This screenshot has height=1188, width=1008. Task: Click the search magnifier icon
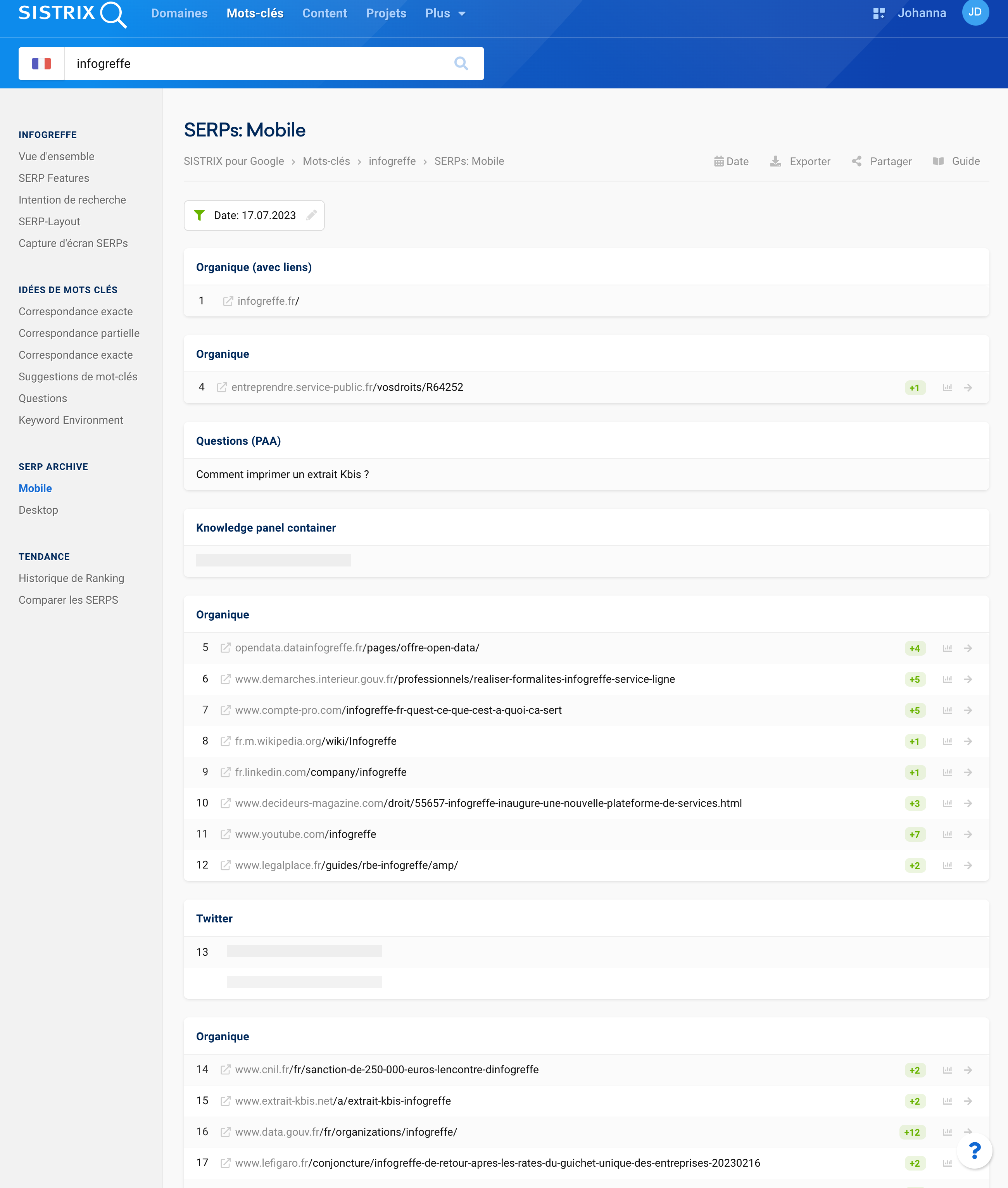[461, 64]
